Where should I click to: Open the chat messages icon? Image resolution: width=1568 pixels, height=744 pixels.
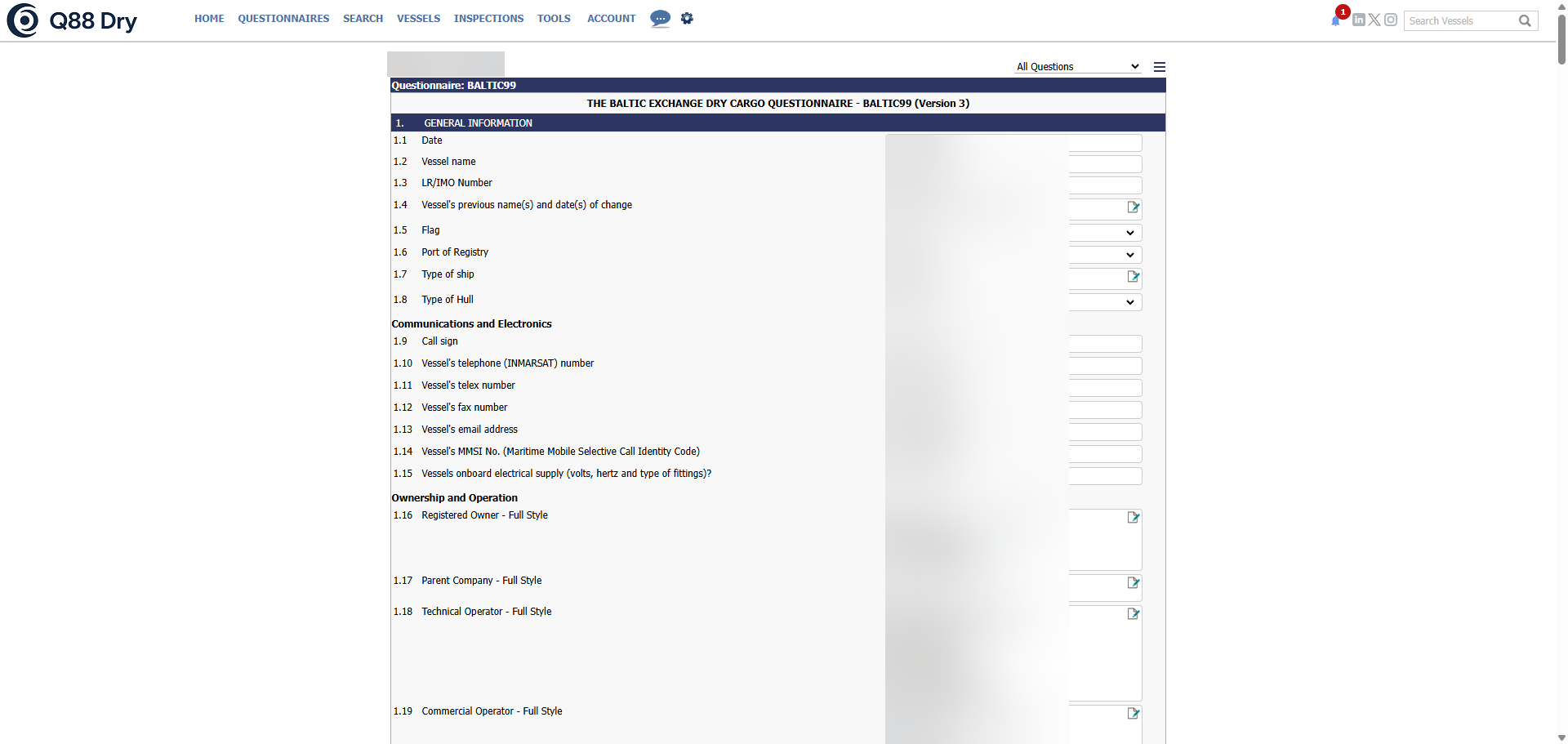[x=660, y=18]
